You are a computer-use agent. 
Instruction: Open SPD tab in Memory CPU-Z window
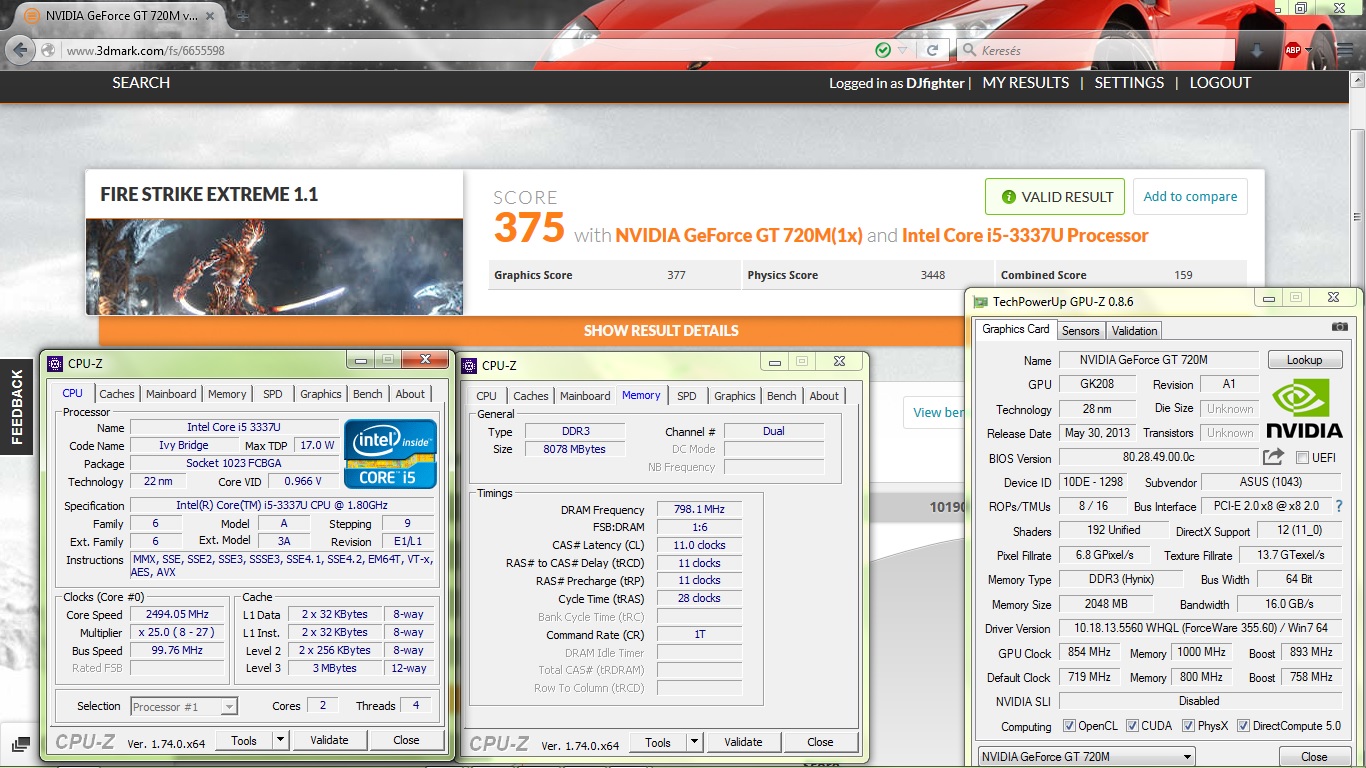(x=686, y=396)
